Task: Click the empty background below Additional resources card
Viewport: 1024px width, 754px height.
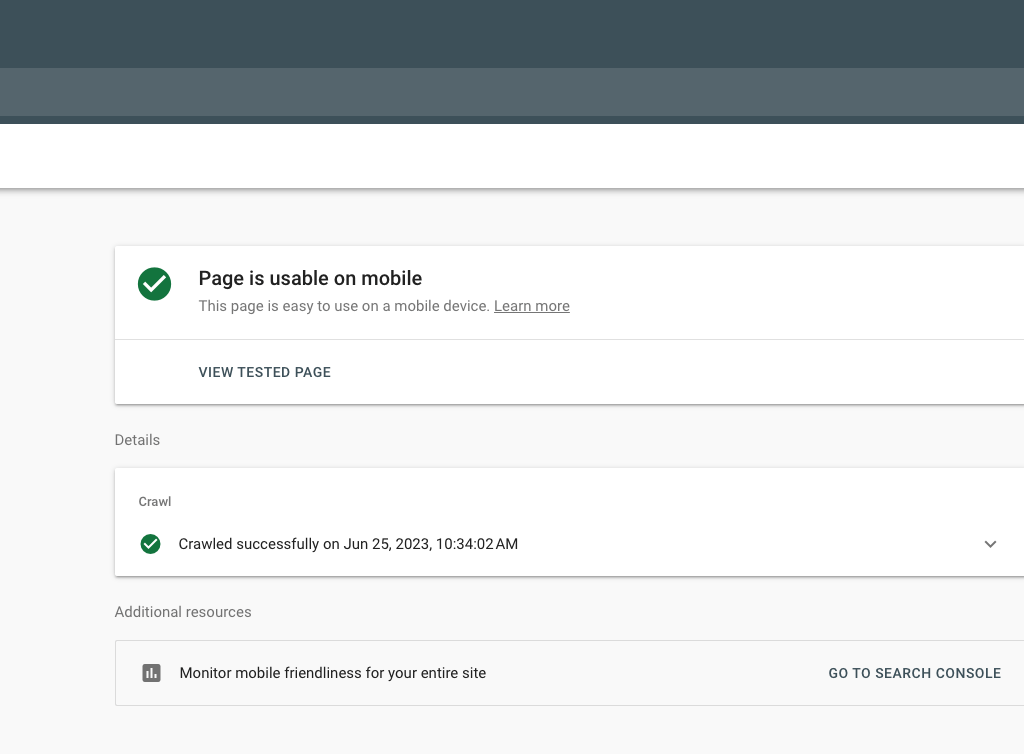Action: 512,730
